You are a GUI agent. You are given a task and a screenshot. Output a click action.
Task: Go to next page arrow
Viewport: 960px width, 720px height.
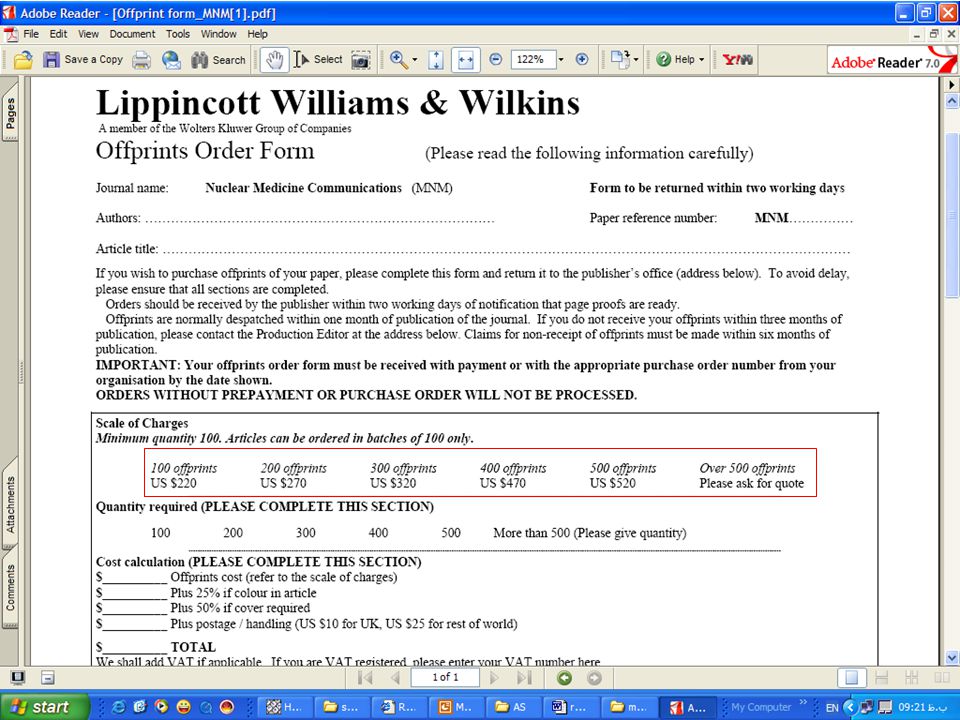pos(494,678)
